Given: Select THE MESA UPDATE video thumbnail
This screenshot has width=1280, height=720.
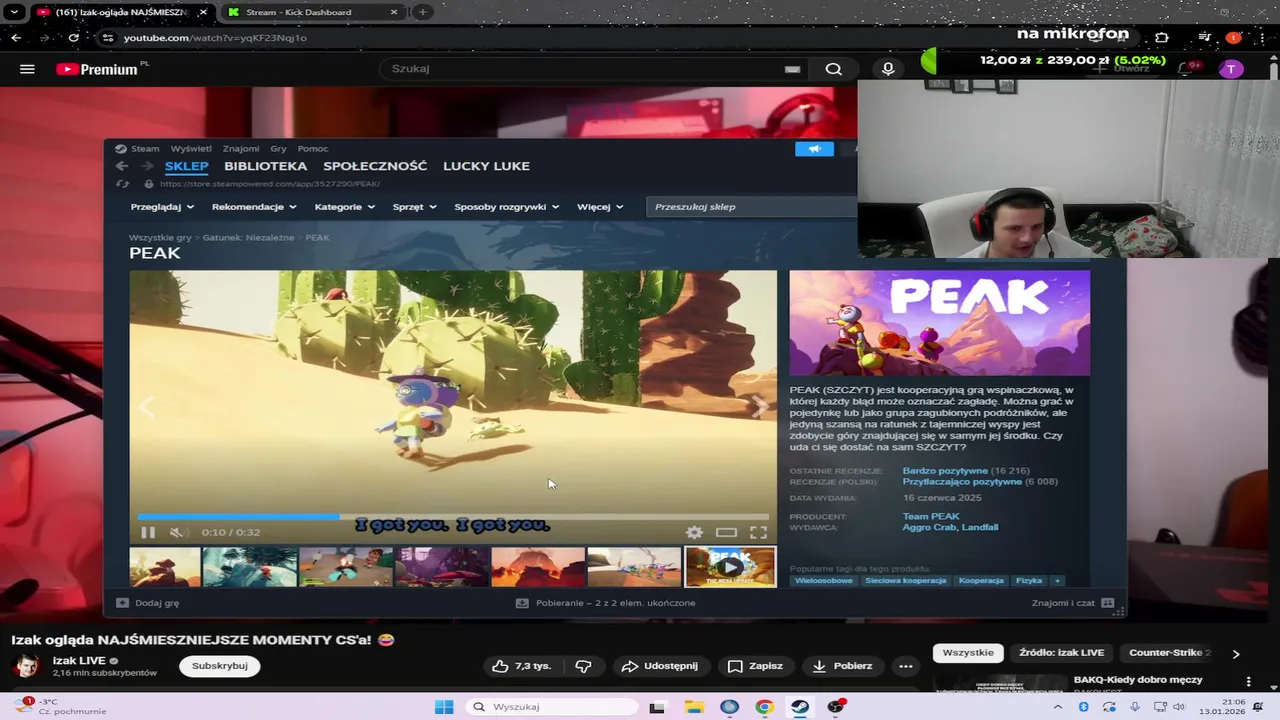Looking at the screenshot, I should (x=730, y=566).
